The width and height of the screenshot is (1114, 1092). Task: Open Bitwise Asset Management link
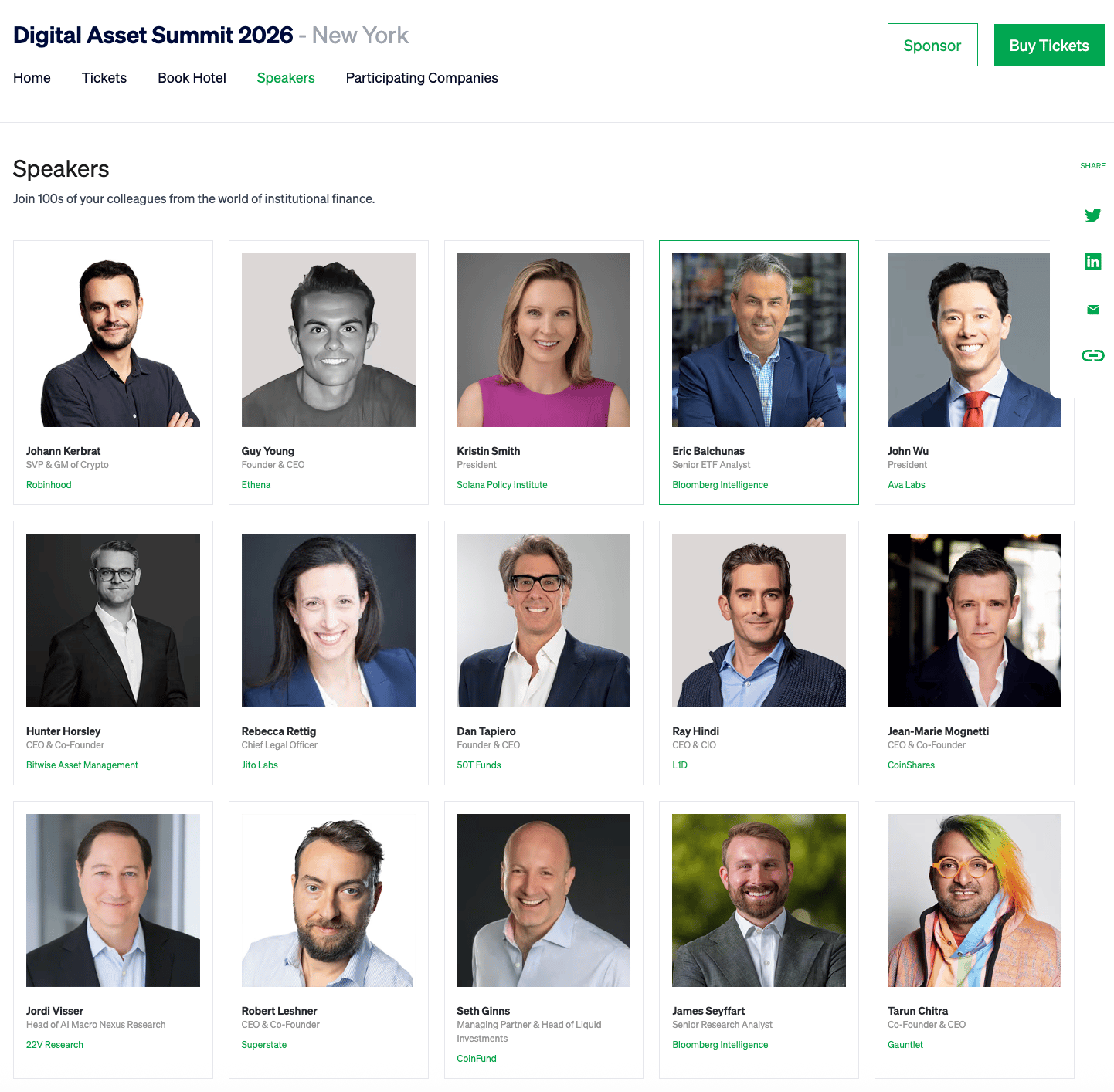coord(82,765)
